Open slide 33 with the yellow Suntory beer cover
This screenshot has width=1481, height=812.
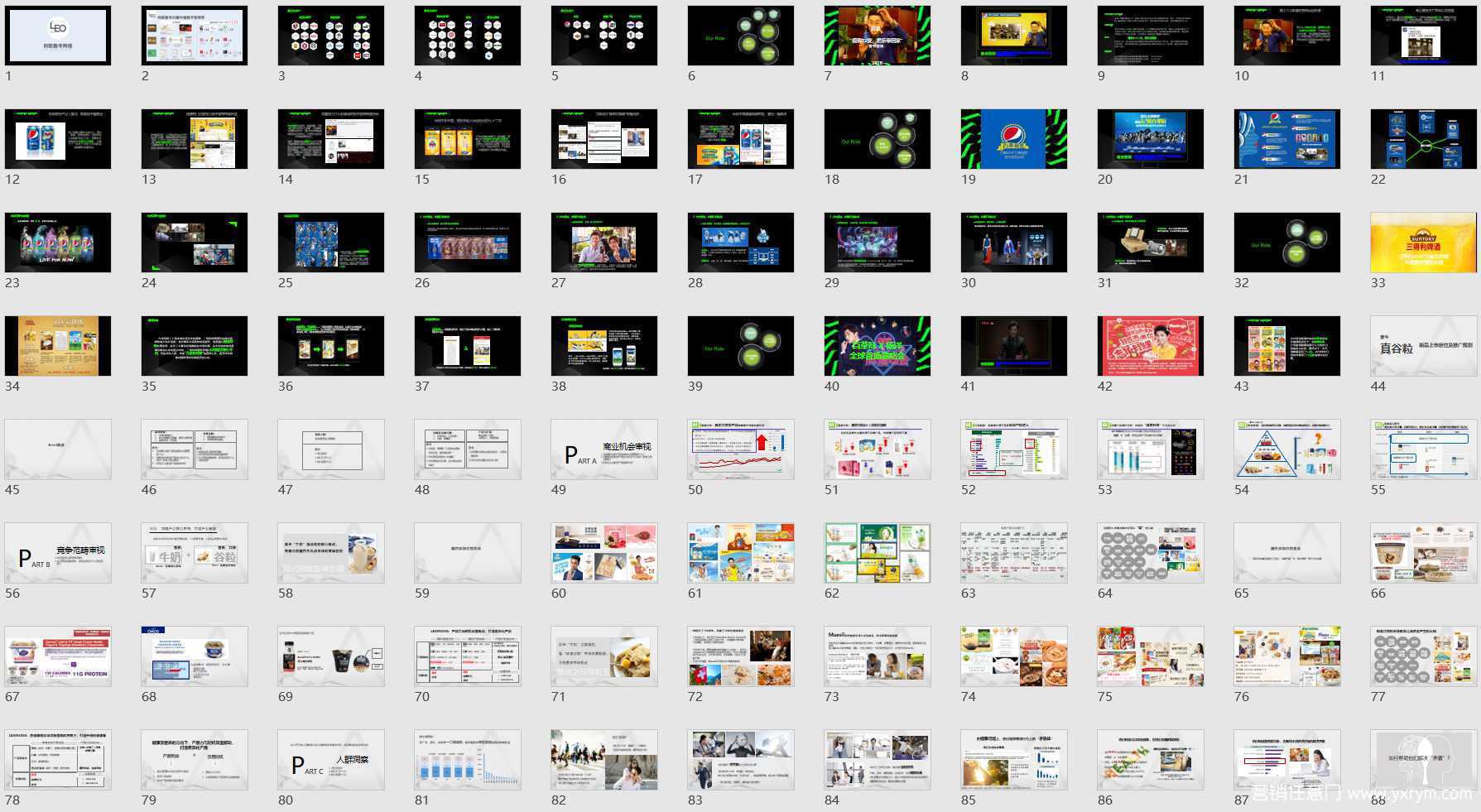(x=1423, y=243)
